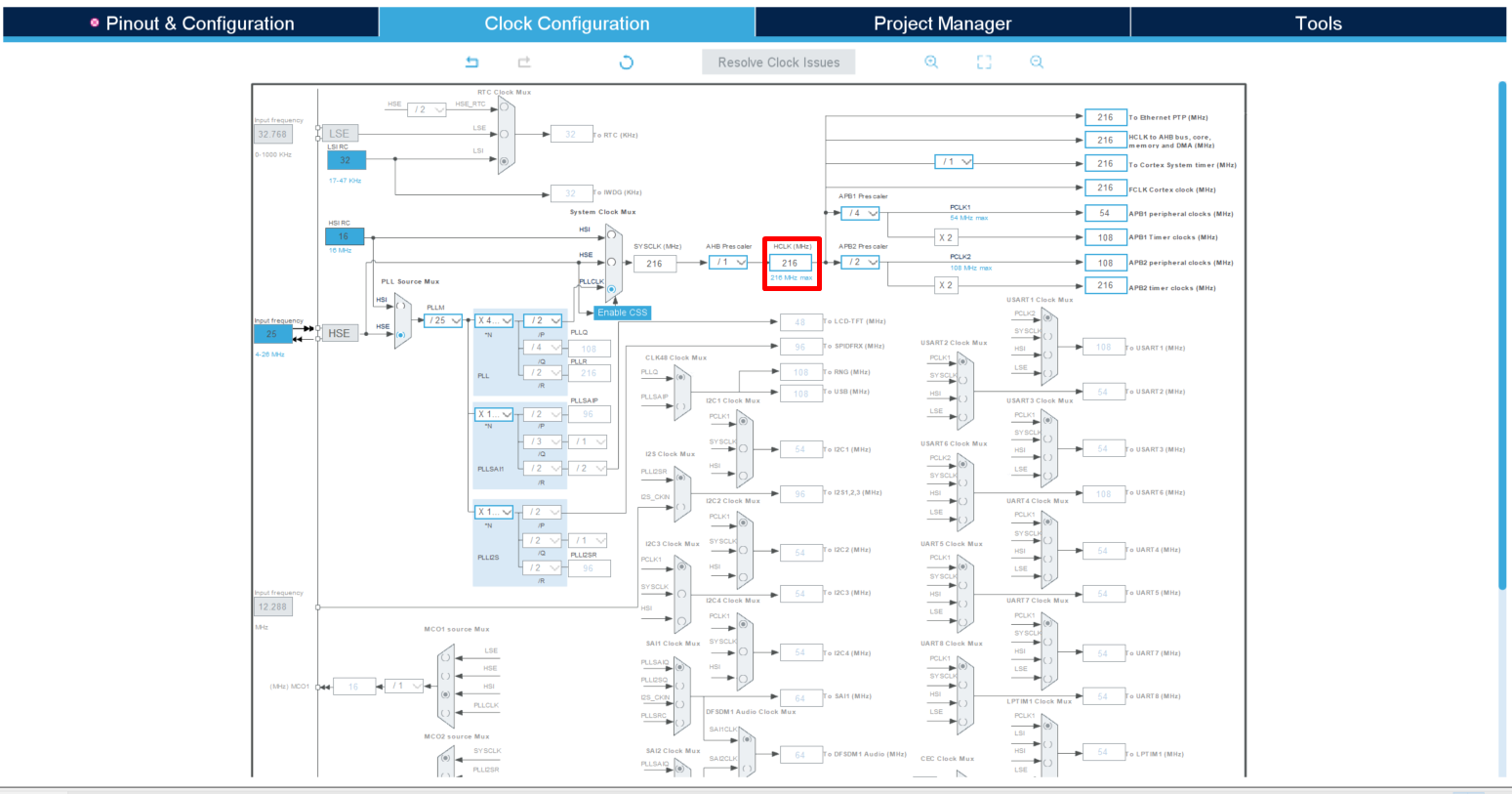Screen dimensions: 1512x794
Task: Open the AHB Prescaler dropdown
Action: click(728, 262)
